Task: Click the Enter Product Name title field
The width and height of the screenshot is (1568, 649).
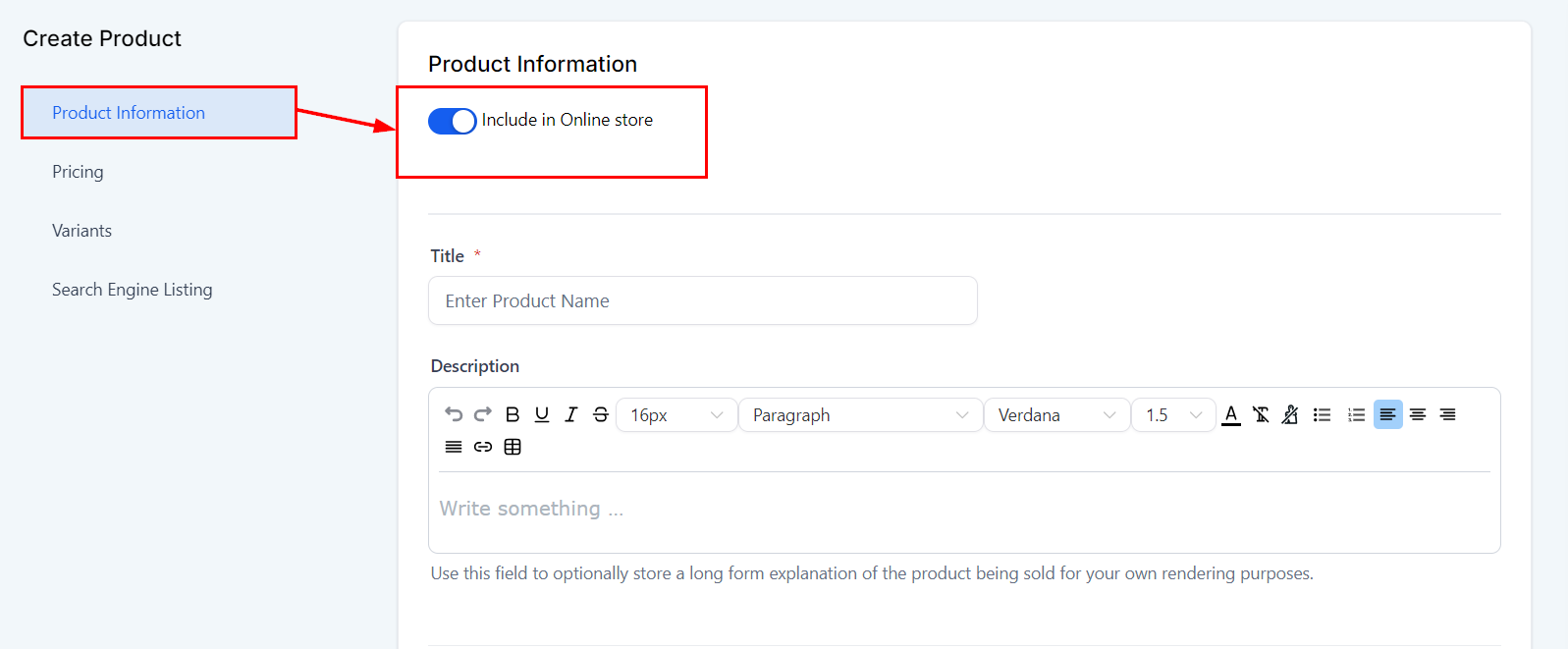Action: pos(702,300)
